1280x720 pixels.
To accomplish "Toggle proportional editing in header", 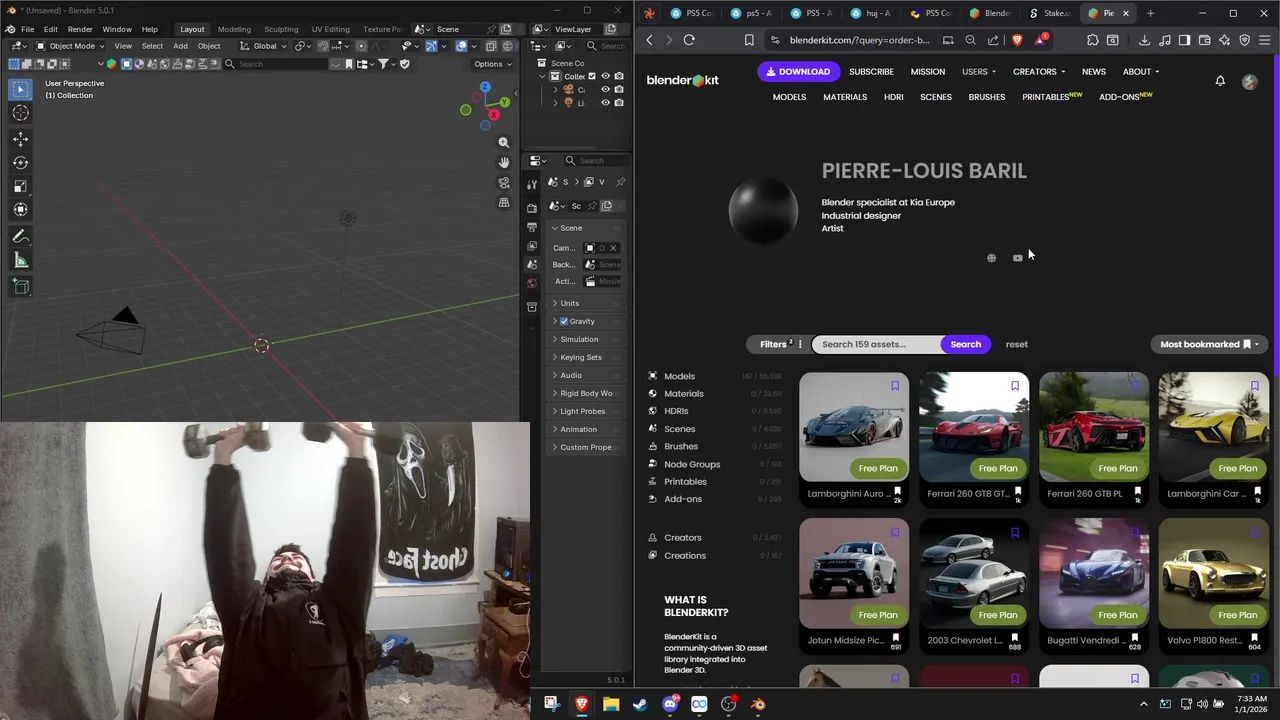I will (x=361, y=46).
